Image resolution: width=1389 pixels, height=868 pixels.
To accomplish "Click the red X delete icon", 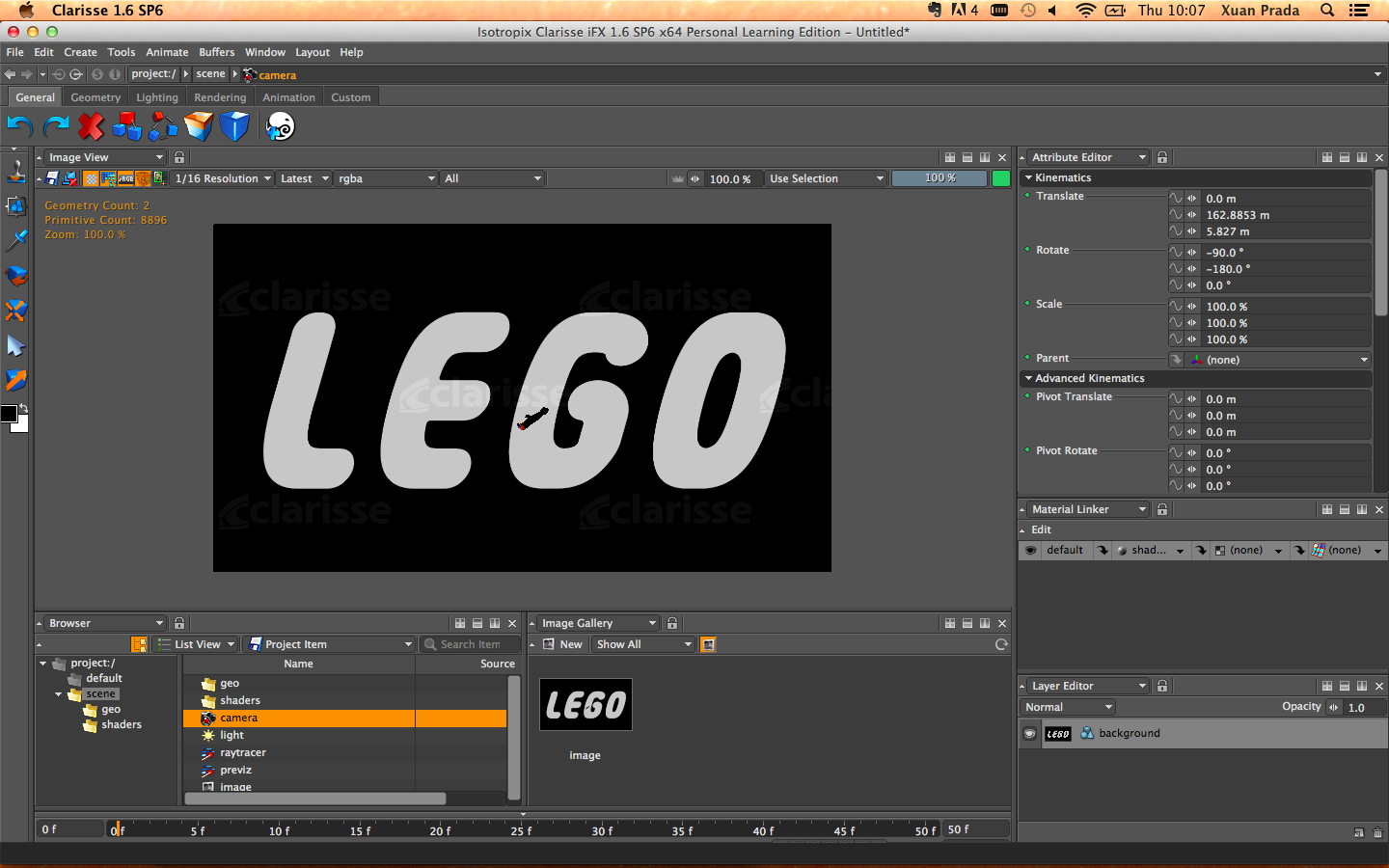I will pos(91,126).
